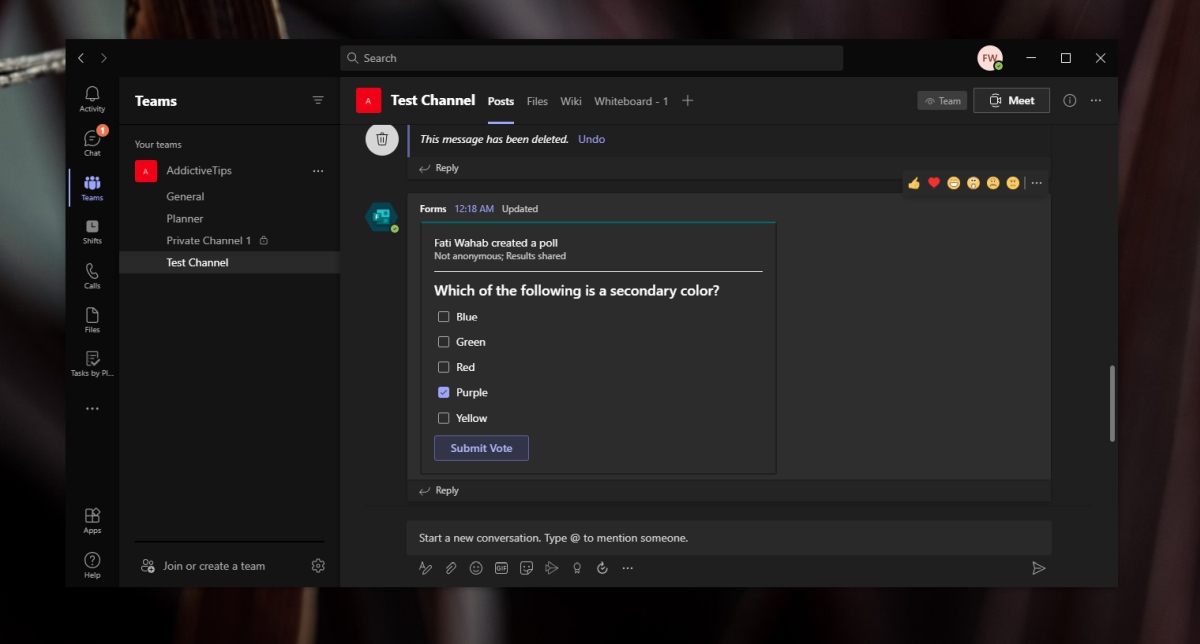Image resolution: width=1200 pixels, height=644 pixels.
Task: Click the Search box
Action: [591, 58]
